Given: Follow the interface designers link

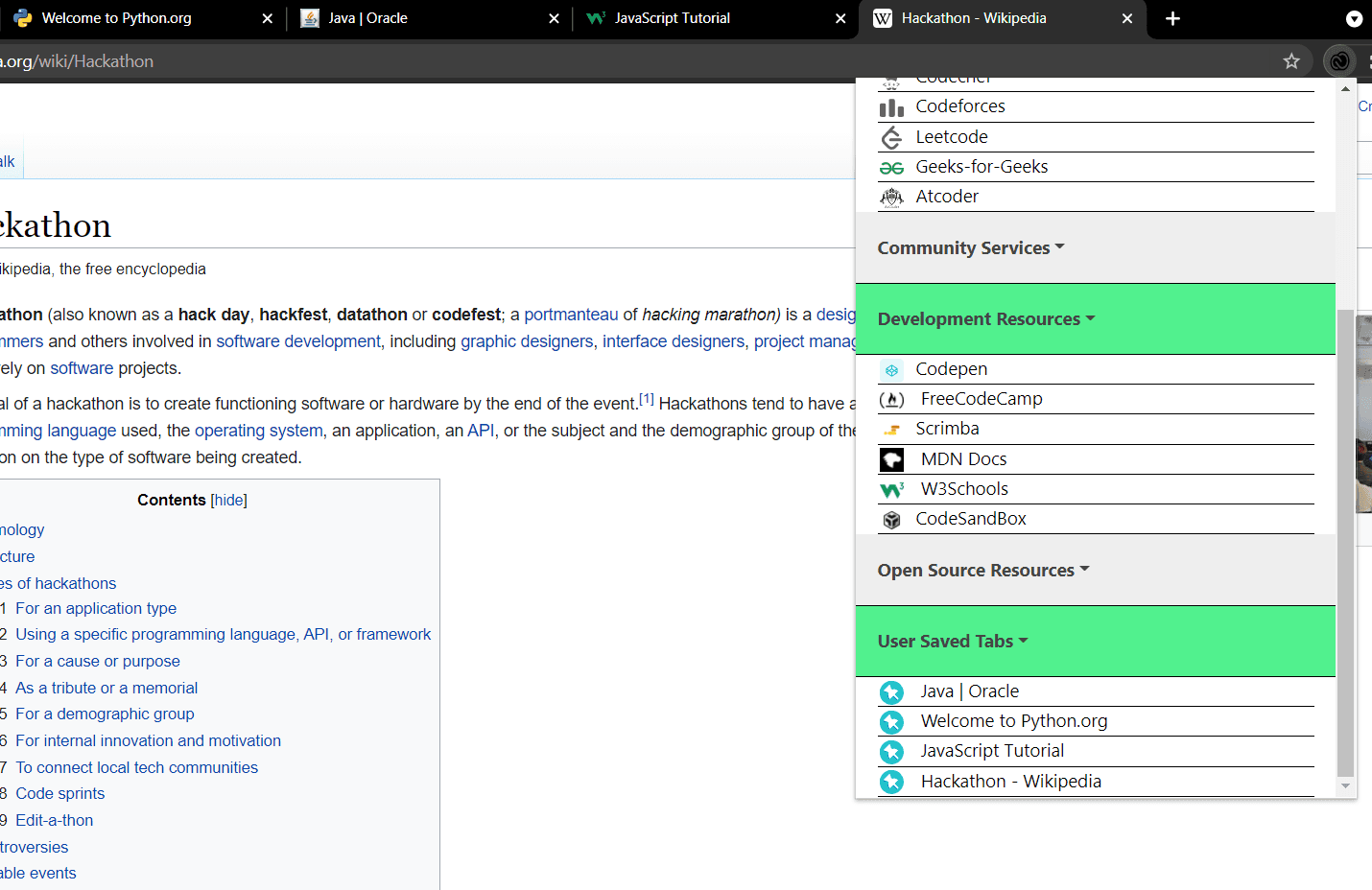Looking at the screenshot, I should tap(674, 341).
